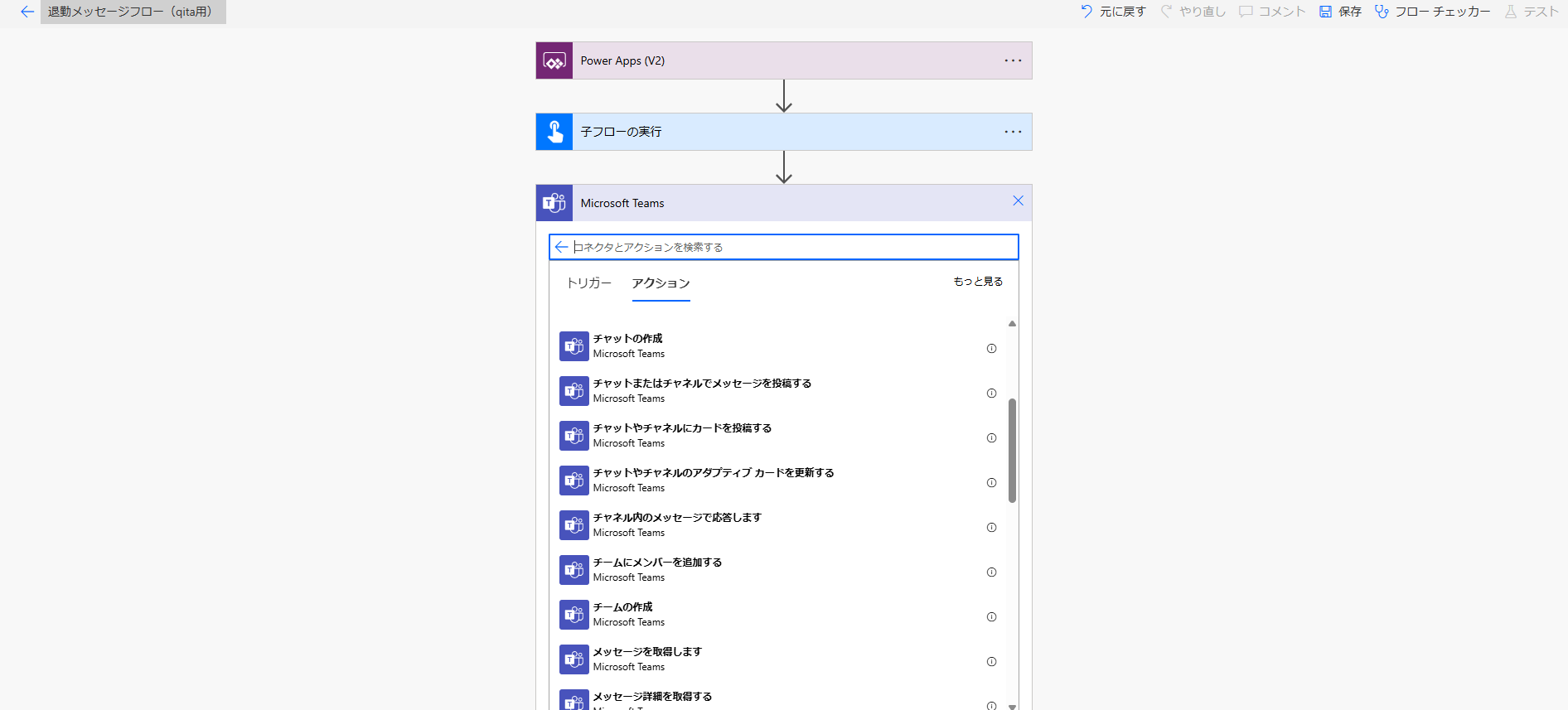Click the flow title 退勤メッセージフロー

click(133, 12)
